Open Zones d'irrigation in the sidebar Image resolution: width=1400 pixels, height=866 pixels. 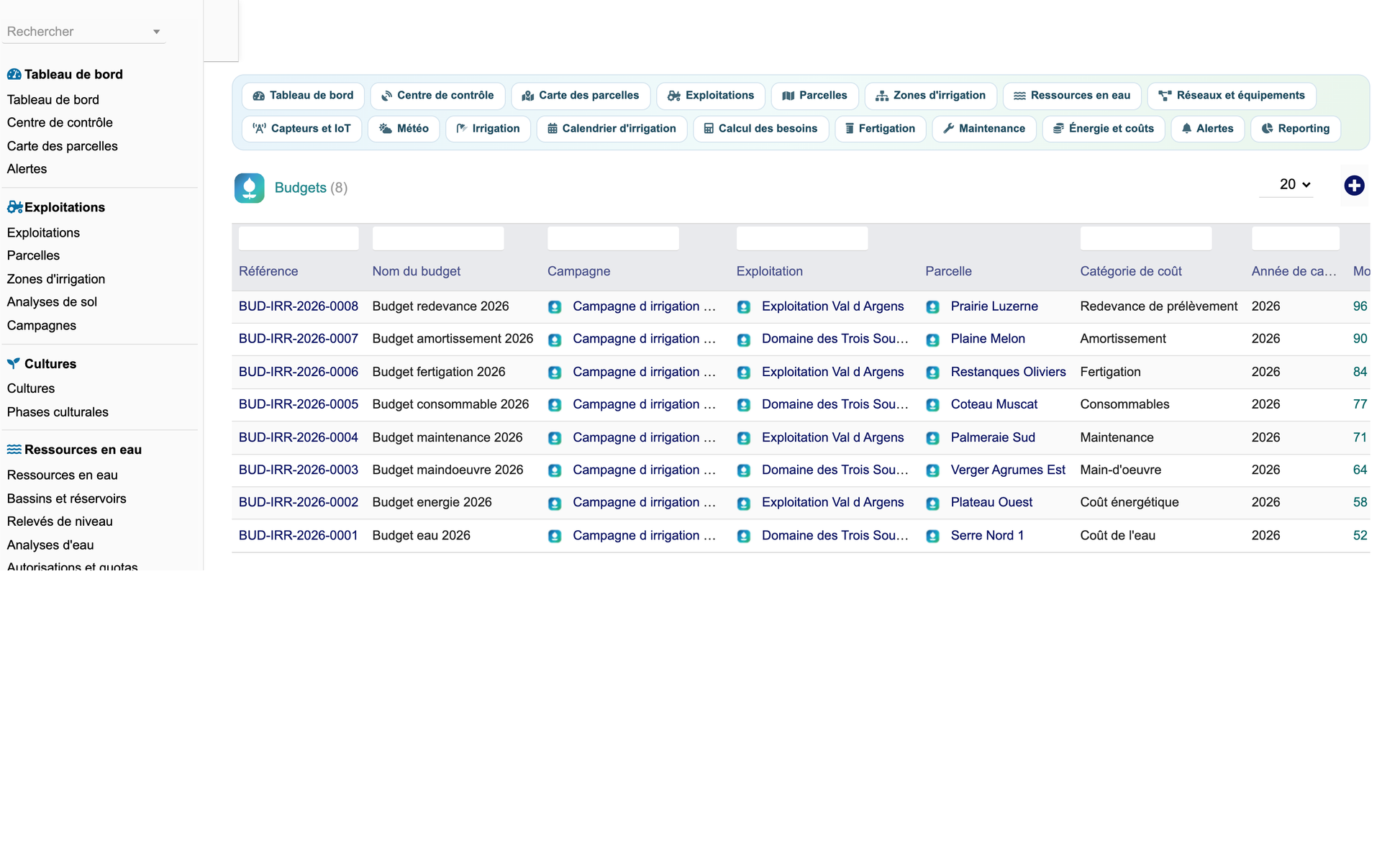[x=56, y=279]
